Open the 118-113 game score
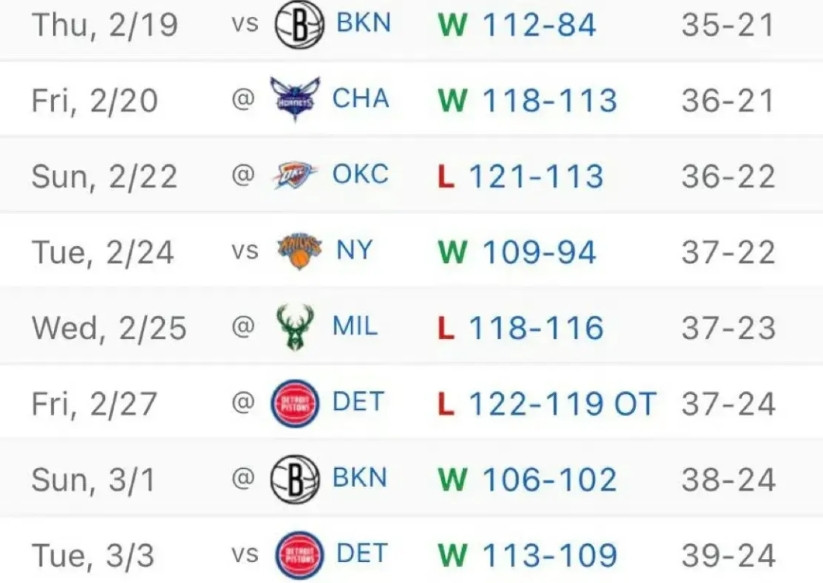 pos(549,100)
